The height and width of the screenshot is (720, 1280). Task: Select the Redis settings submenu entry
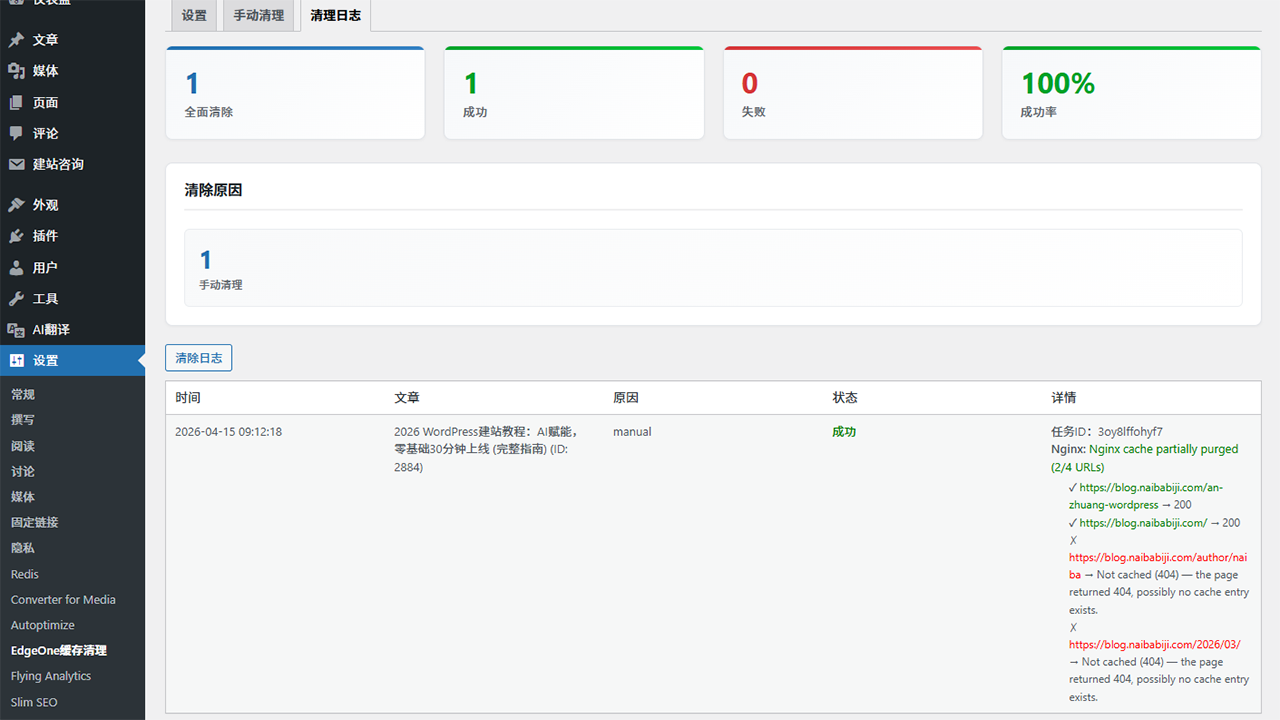(27, 573)
